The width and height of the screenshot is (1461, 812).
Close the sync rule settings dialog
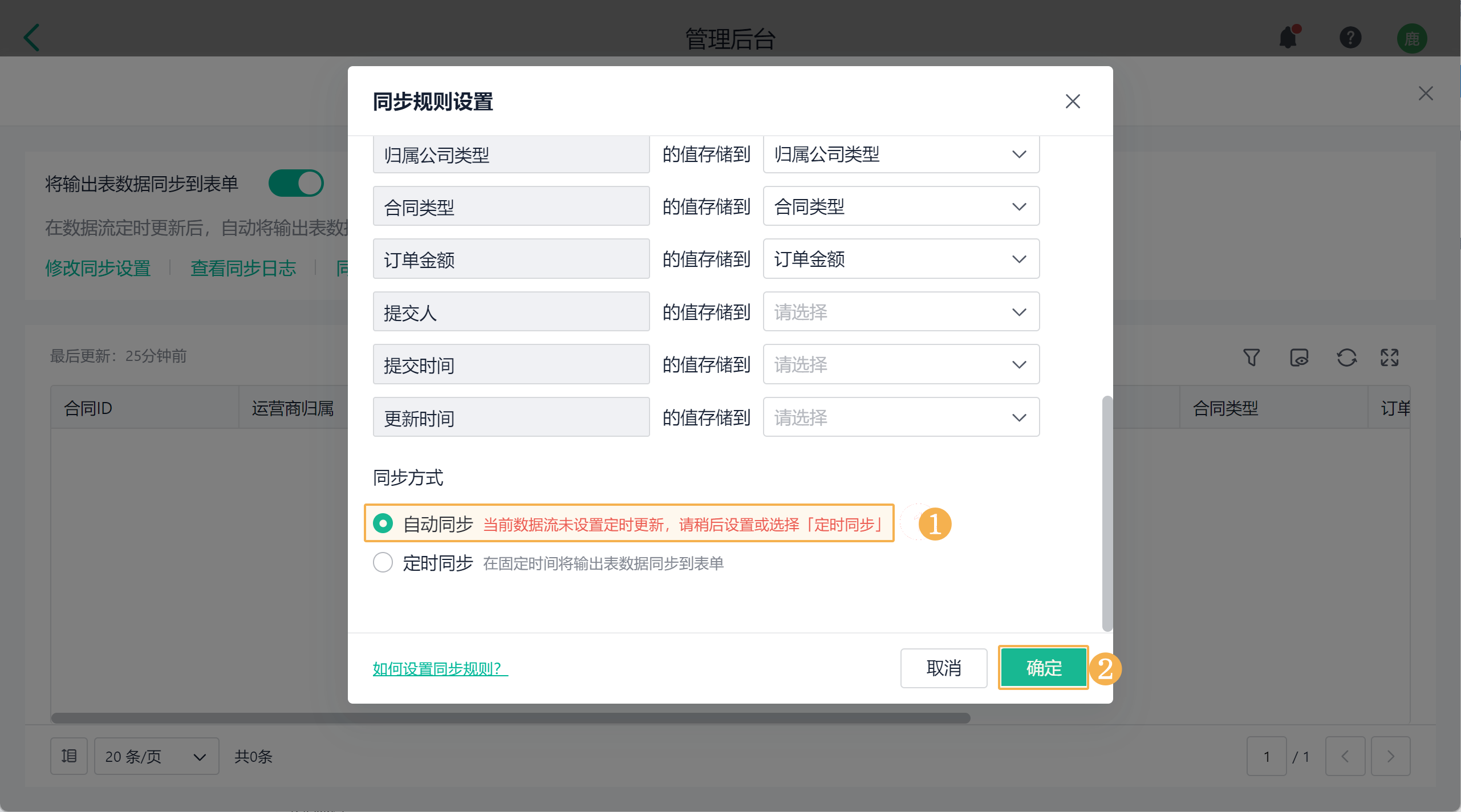point(1072,101)
